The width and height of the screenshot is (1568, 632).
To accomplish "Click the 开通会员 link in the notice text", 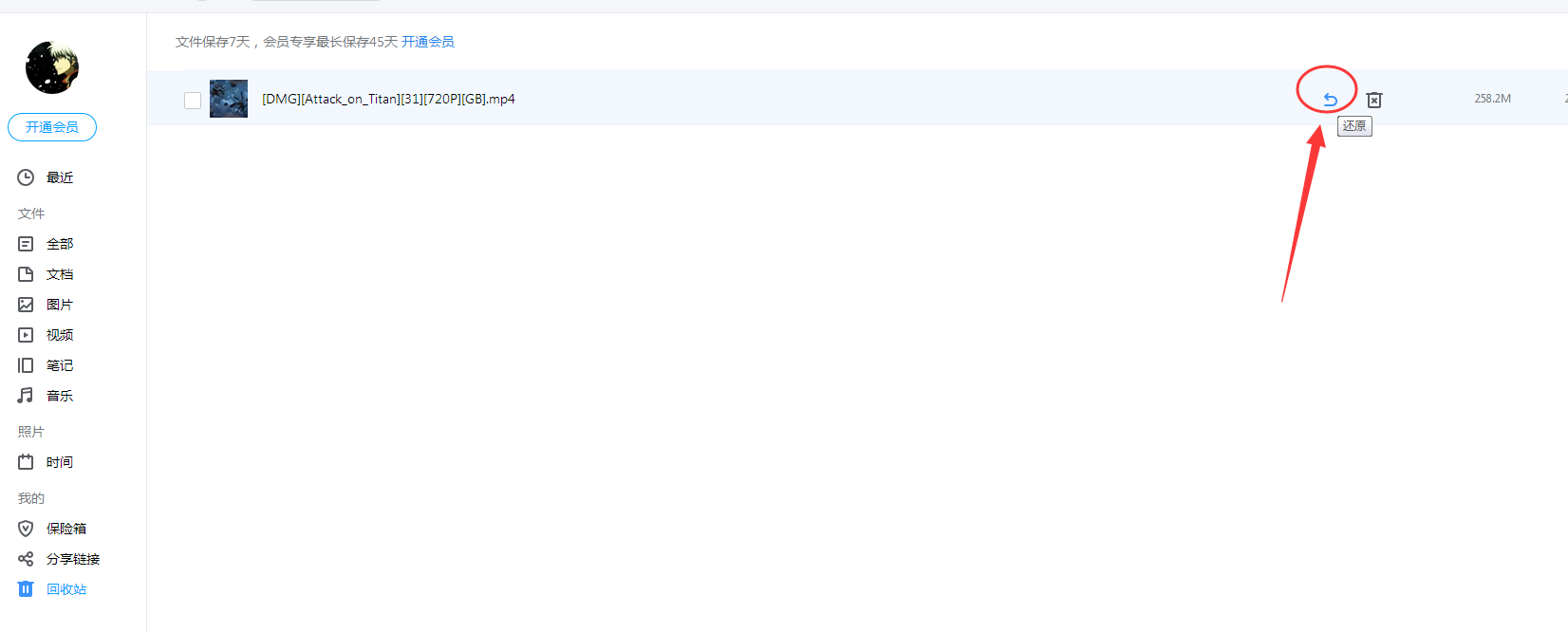I will click(427, 42).
